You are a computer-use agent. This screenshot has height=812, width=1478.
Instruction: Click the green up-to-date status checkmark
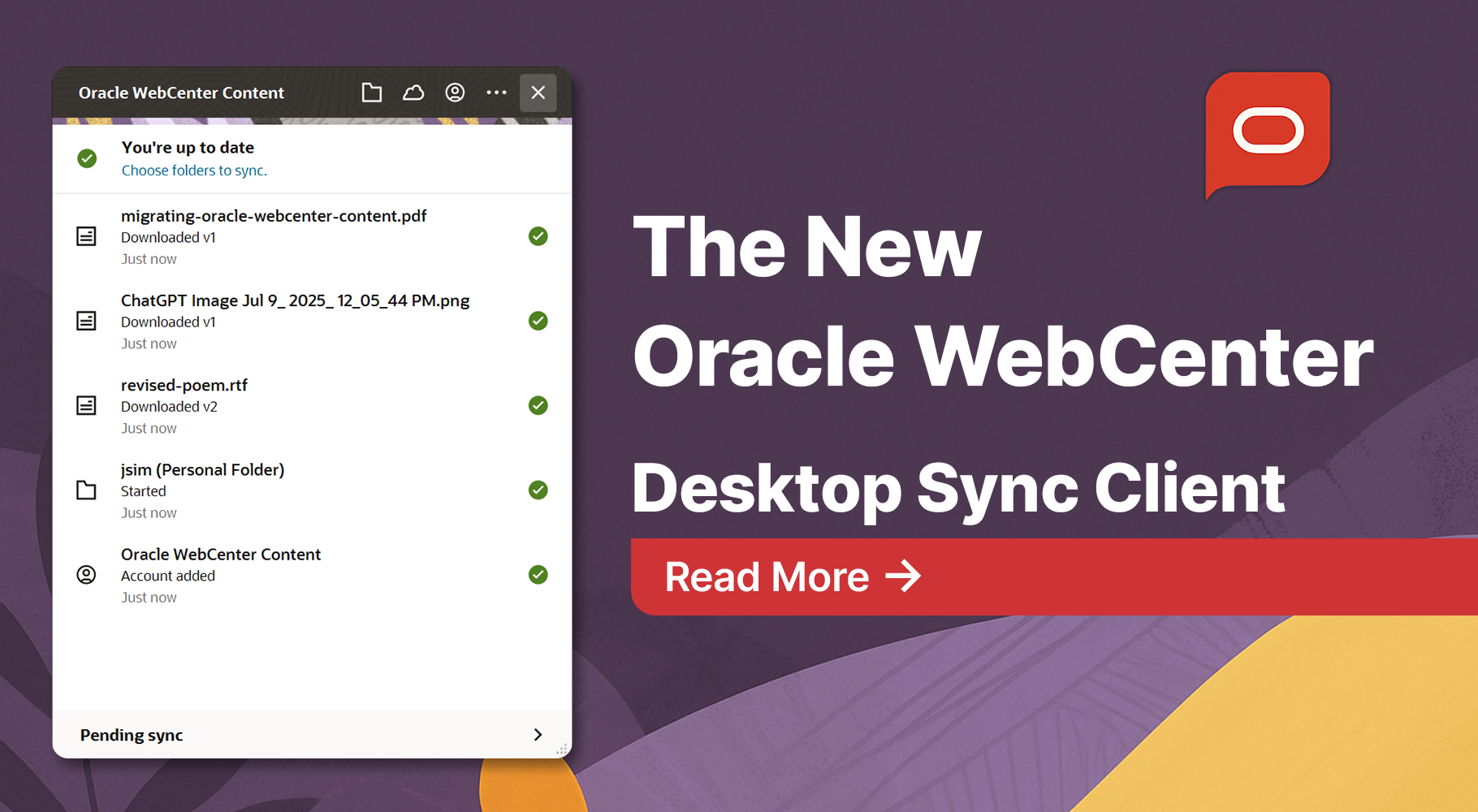[87, 158]
